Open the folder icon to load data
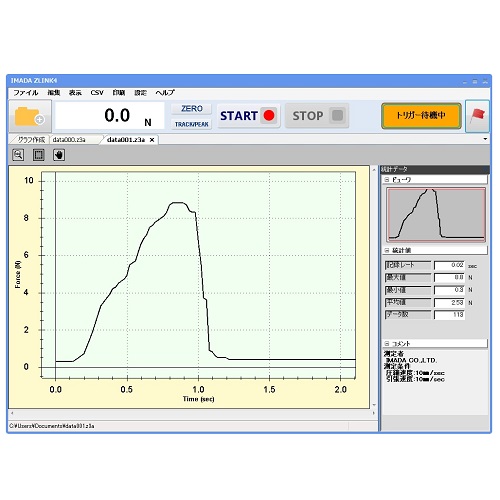Screen dimensions: 500x500 coord(30,116)
